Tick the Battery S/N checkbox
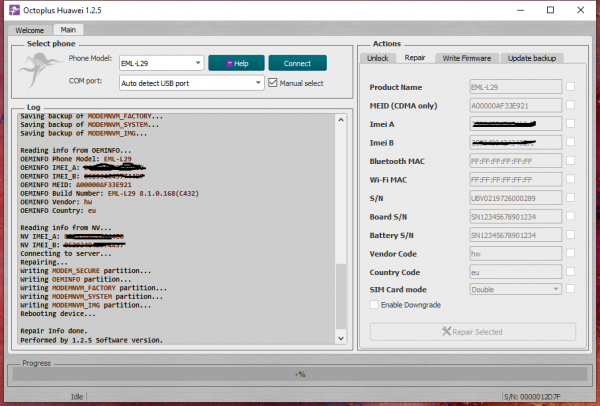The image size is (600, 406). coord(570,235)
